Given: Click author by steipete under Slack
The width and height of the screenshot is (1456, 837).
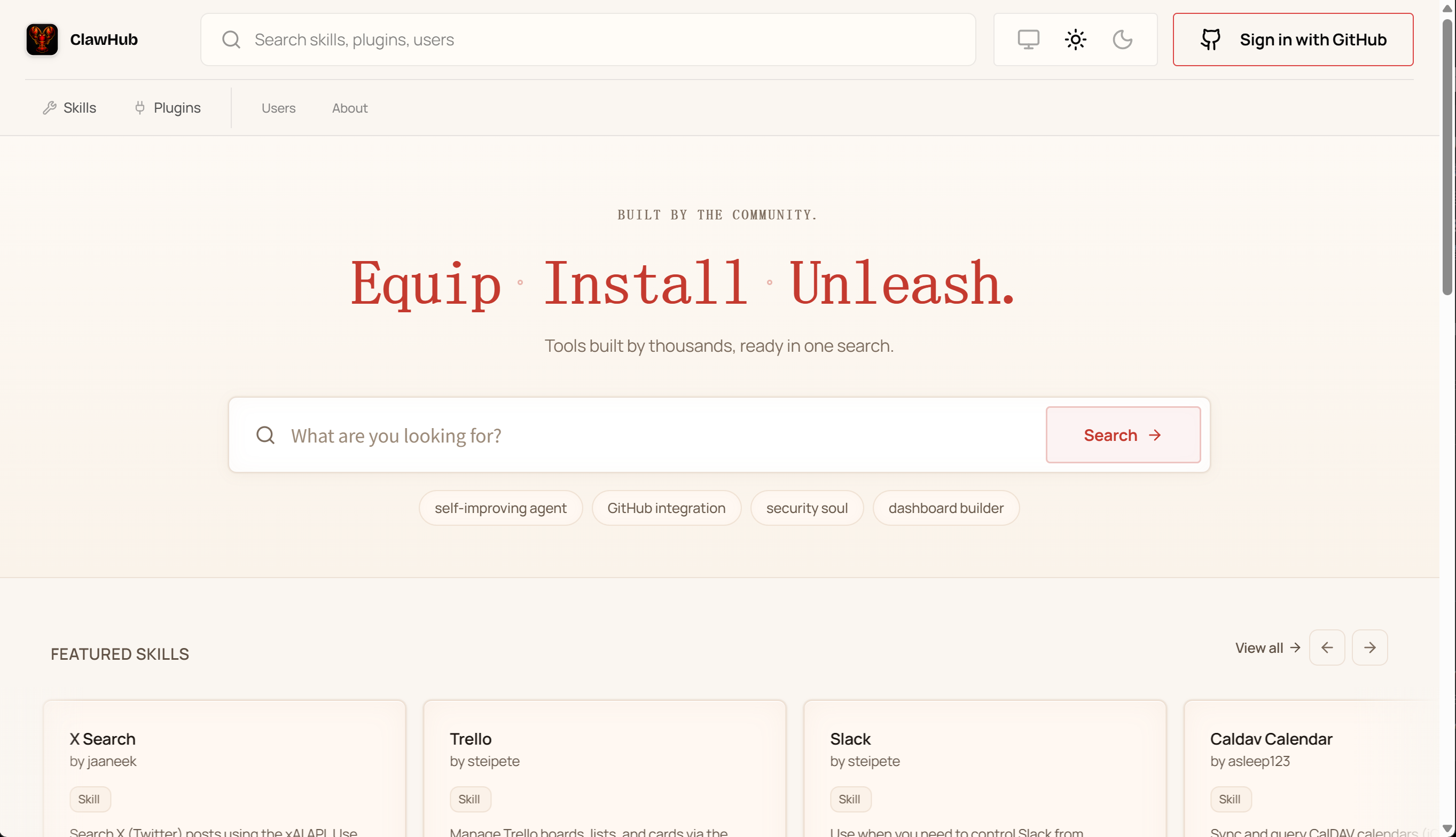Looking at the screenshot, I should [x=864, y=761].
